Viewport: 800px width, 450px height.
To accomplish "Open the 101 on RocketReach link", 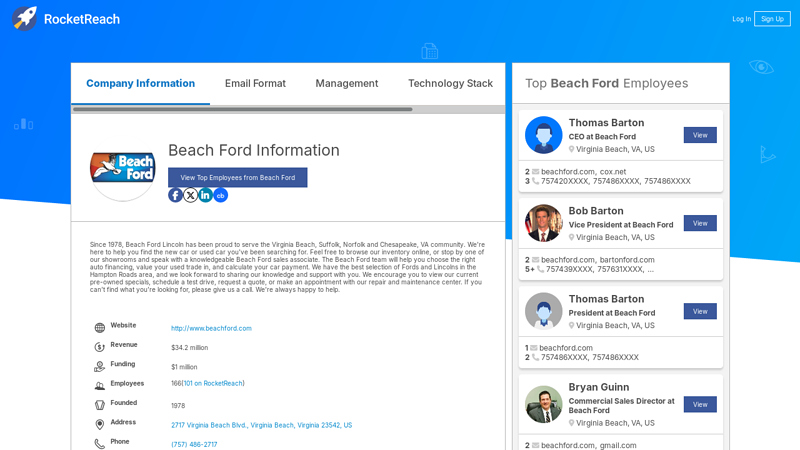I will 213,383.
